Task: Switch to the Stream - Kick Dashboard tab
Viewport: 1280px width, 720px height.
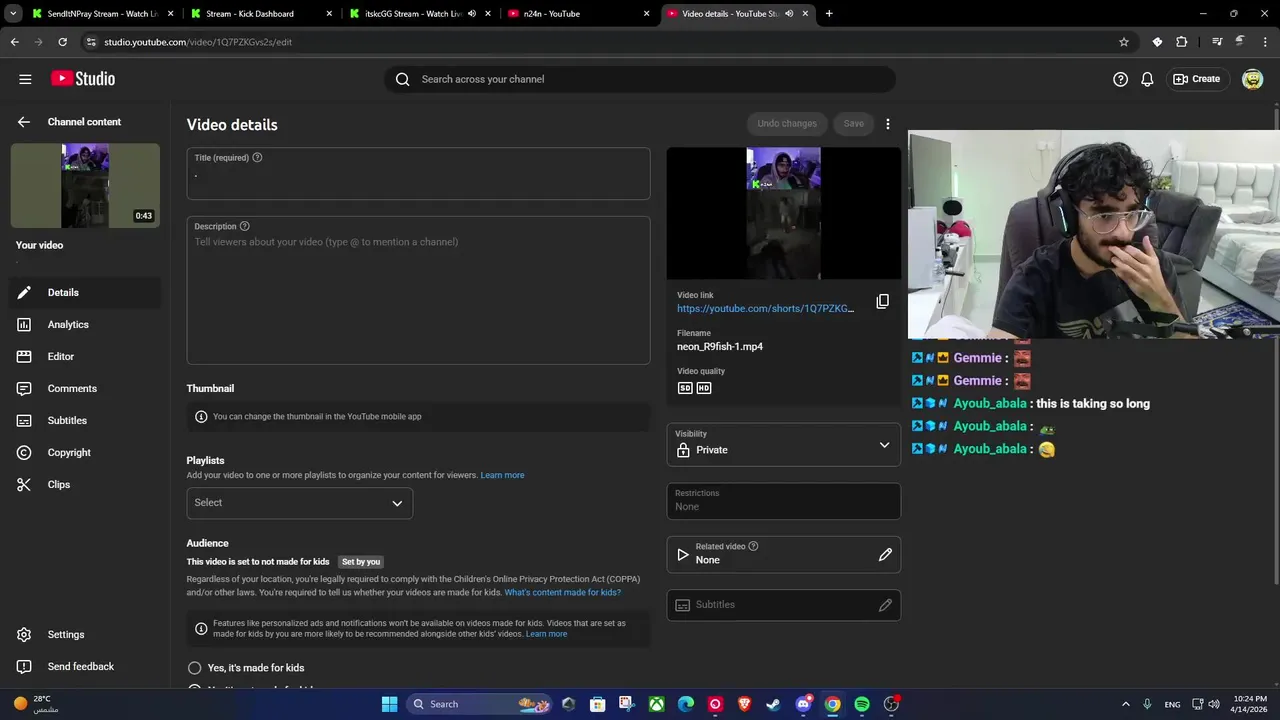Action: (260, 14)
